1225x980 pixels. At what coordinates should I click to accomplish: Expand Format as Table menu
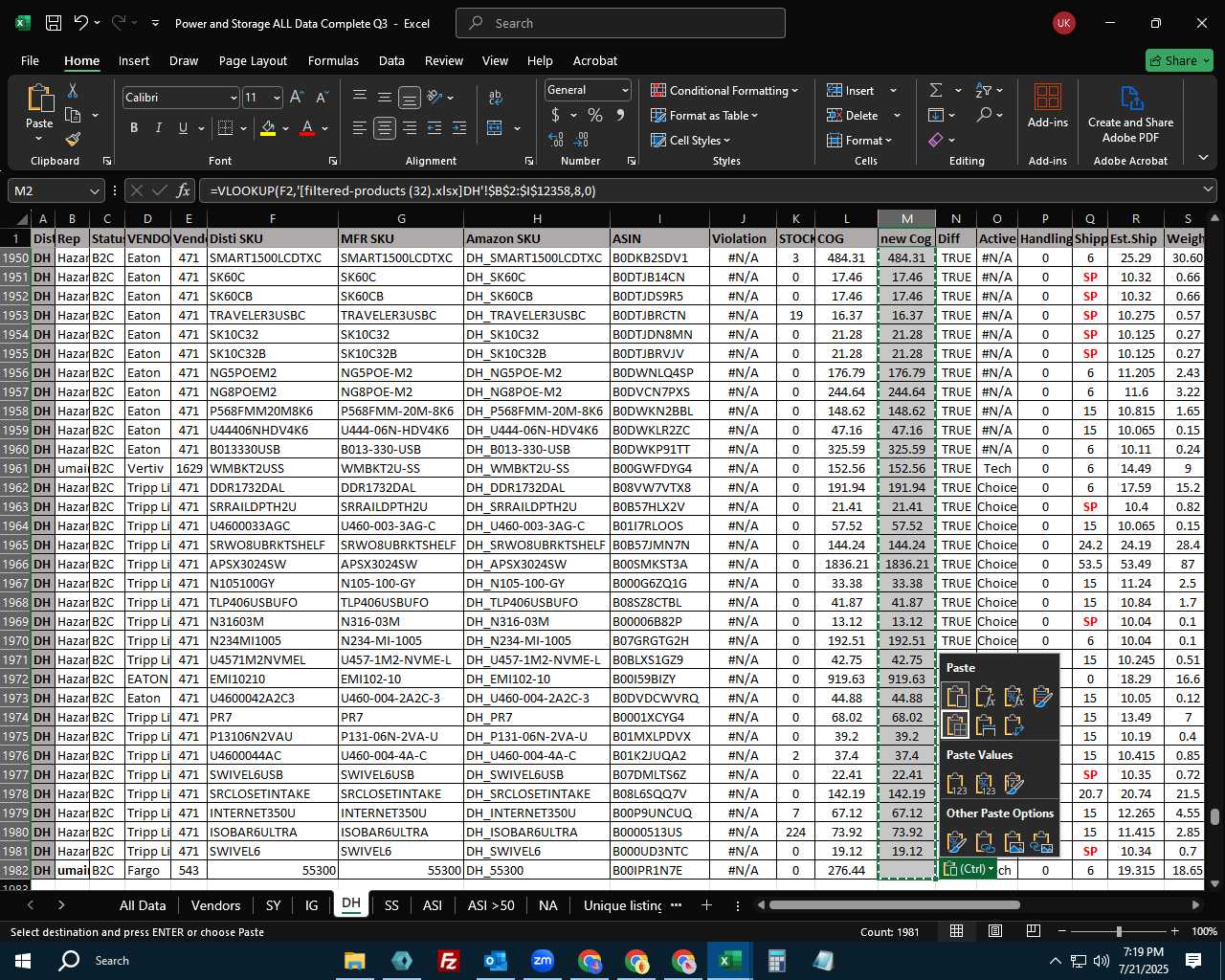704,115
